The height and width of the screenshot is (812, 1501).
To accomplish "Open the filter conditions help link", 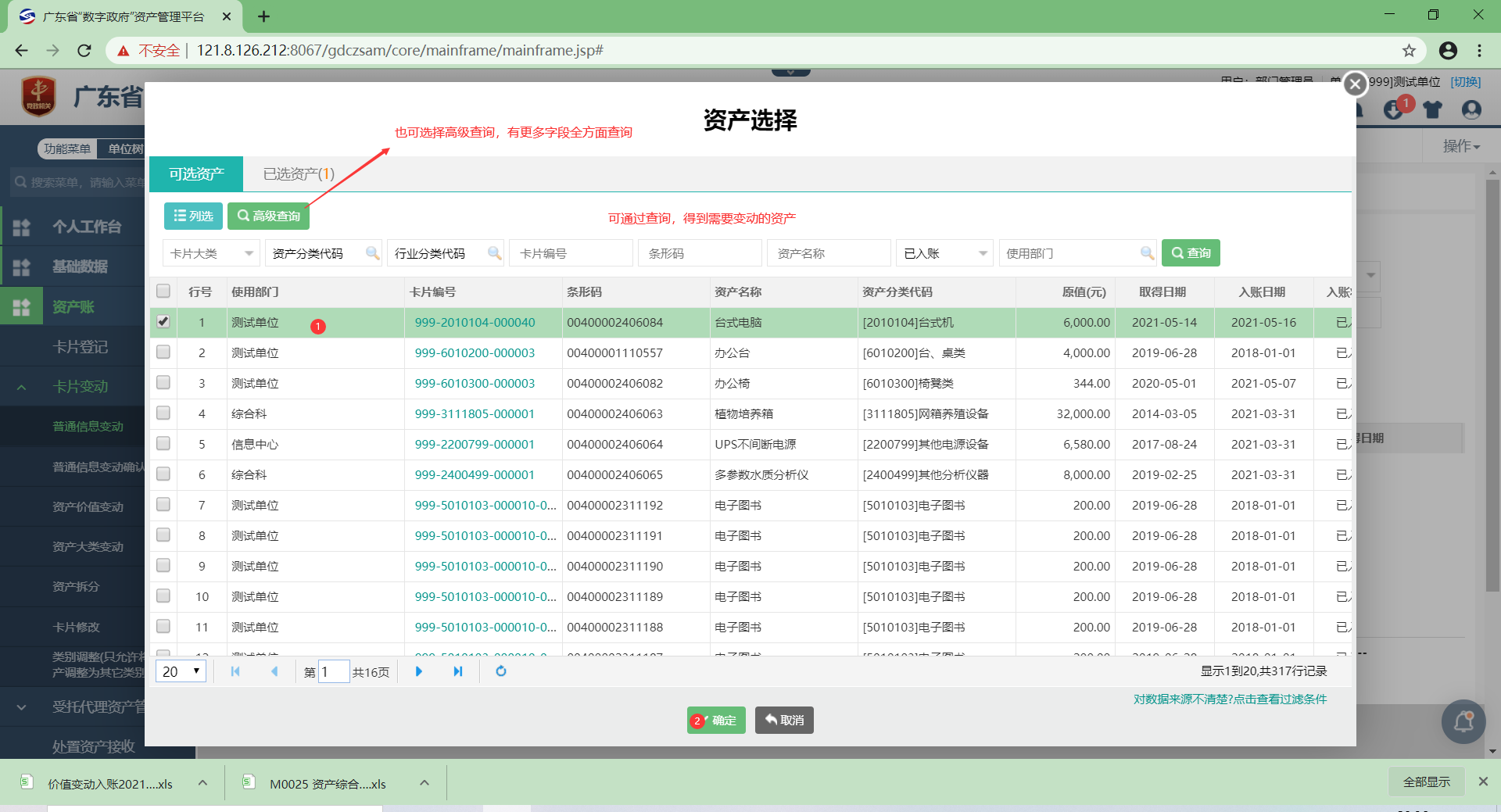I will pos(1230,699).
